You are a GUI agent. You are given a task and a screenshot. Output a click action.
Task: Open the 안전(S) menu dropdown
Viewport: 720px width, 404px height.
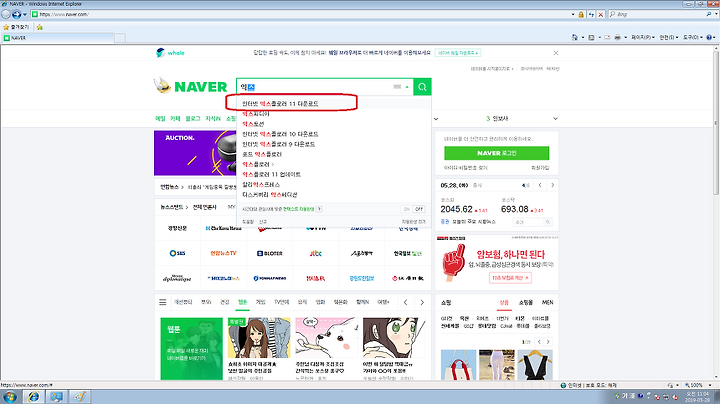(669, 37)
